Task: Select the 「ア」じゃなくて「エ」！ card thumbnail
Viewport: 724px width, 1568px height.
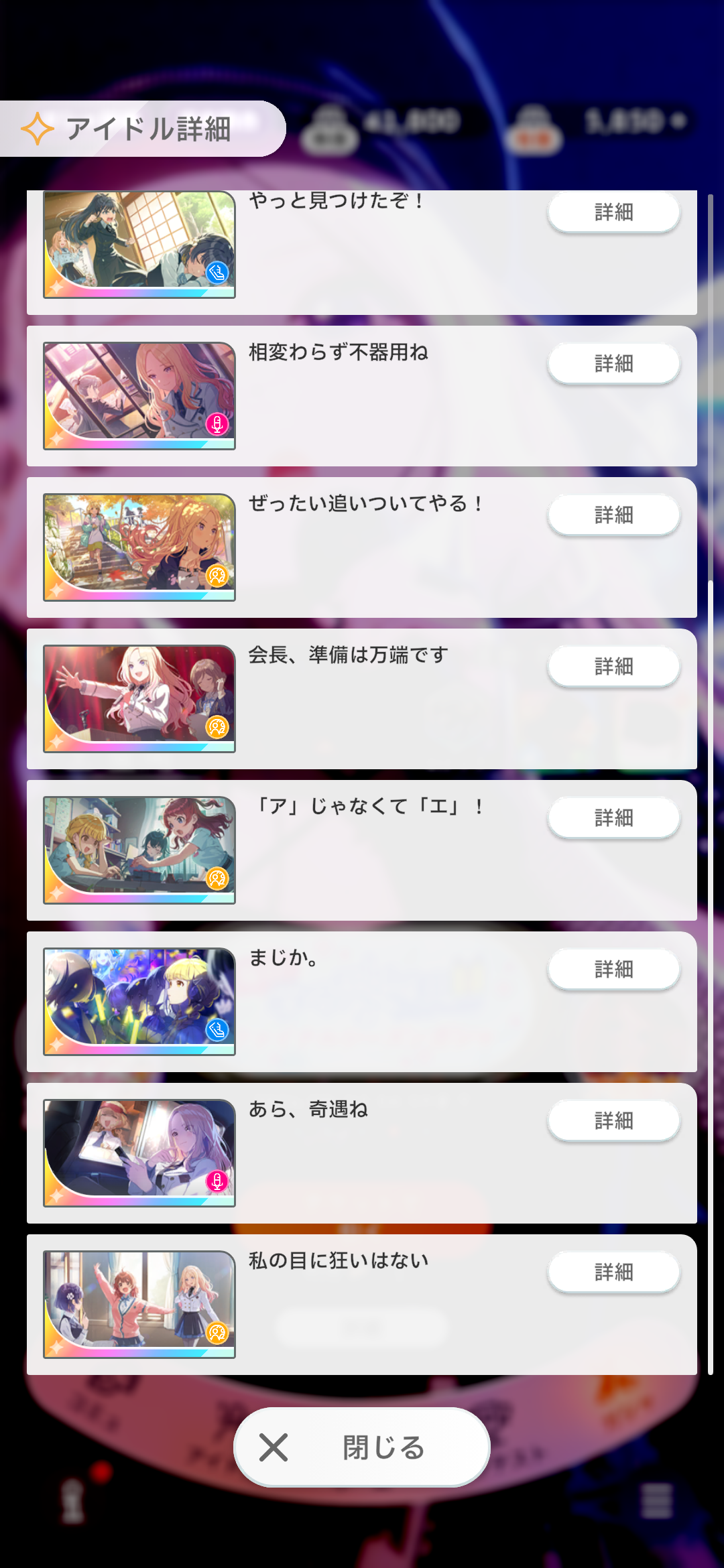Action: coord(139,850)
